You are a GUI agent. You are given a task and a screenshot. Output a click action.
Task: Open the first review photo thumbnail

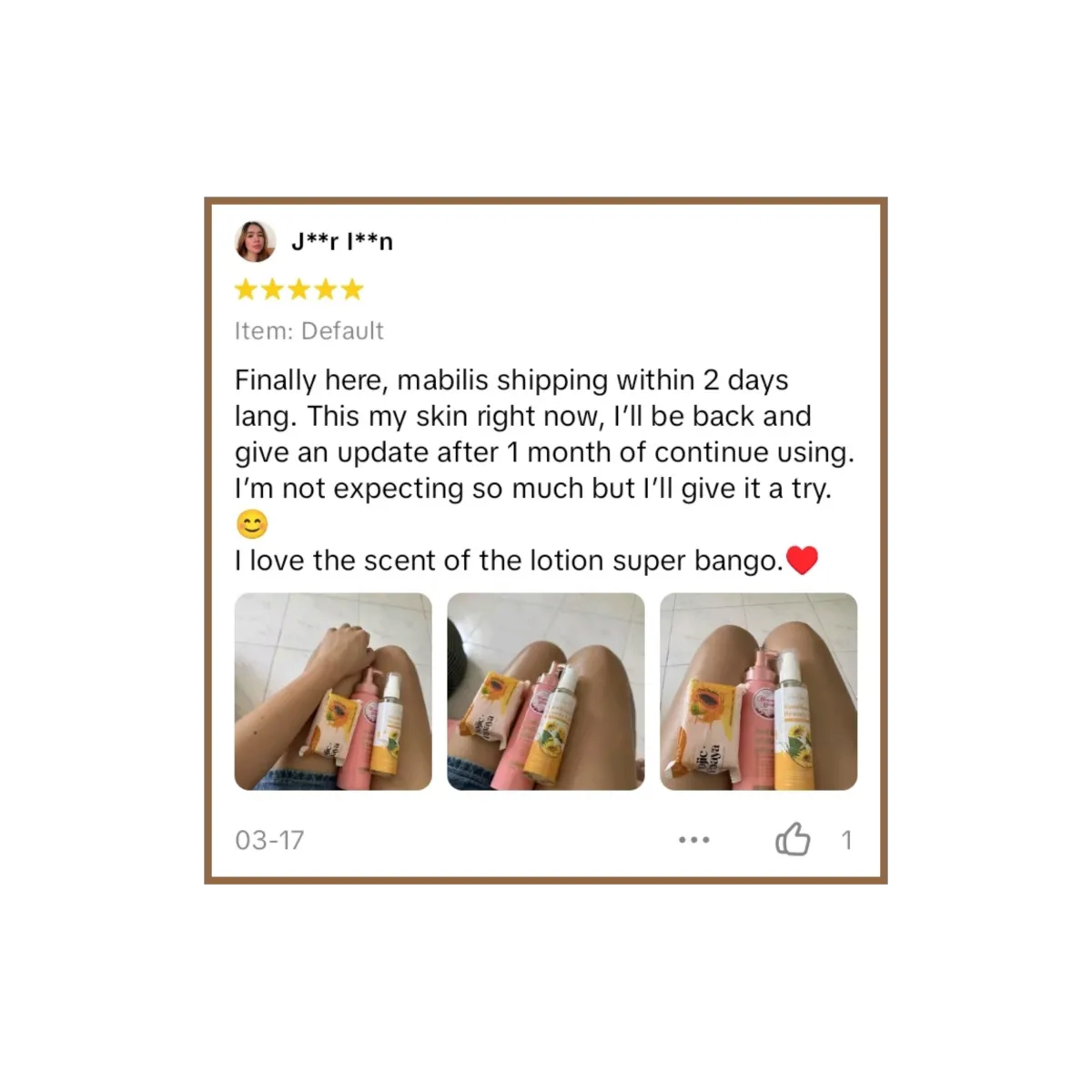point(333,692)
